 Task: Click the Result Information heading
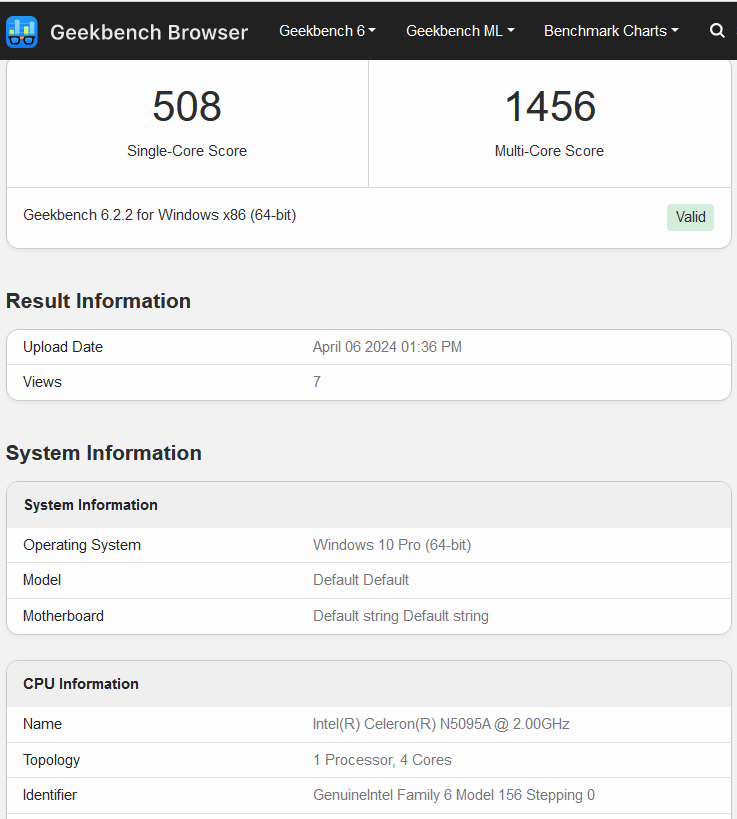(98, 301)
